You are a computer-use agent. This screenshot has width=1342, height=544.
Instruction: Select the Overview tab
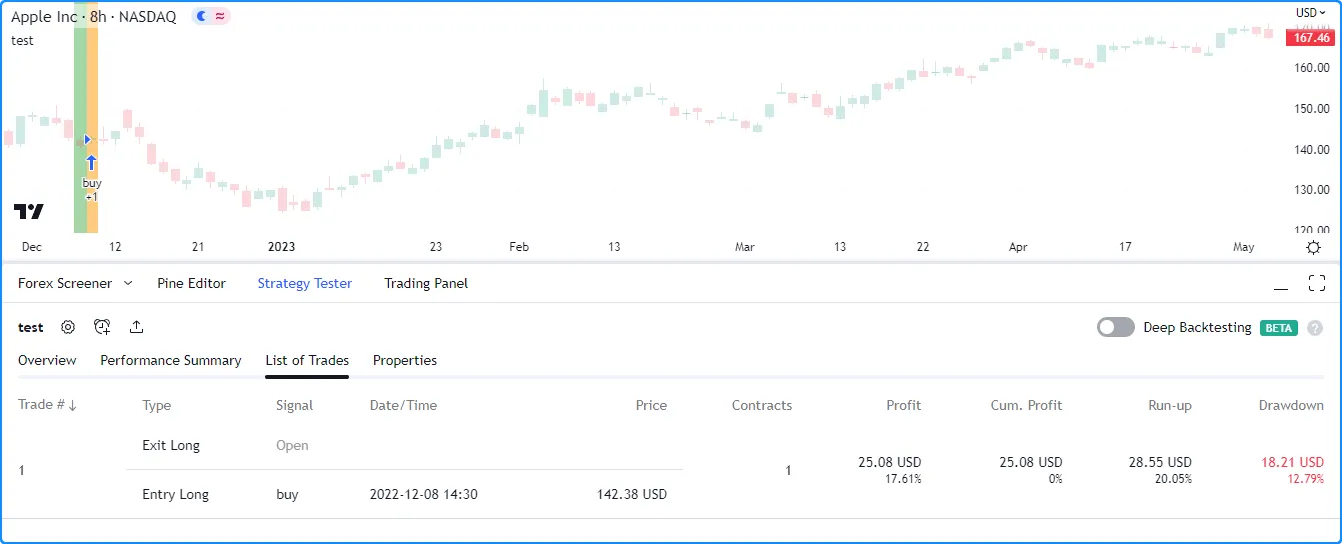point(47,360)
